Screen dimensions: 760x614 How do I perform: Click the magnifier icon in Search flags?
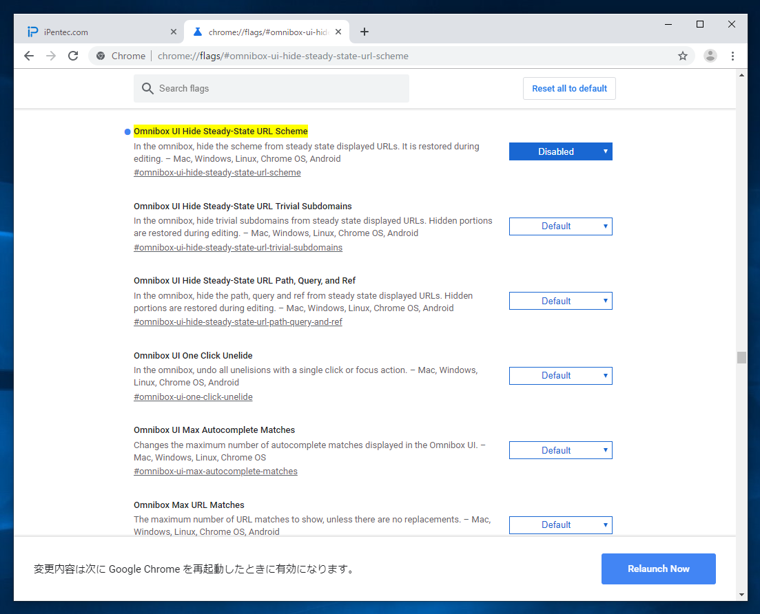(147, 88)
